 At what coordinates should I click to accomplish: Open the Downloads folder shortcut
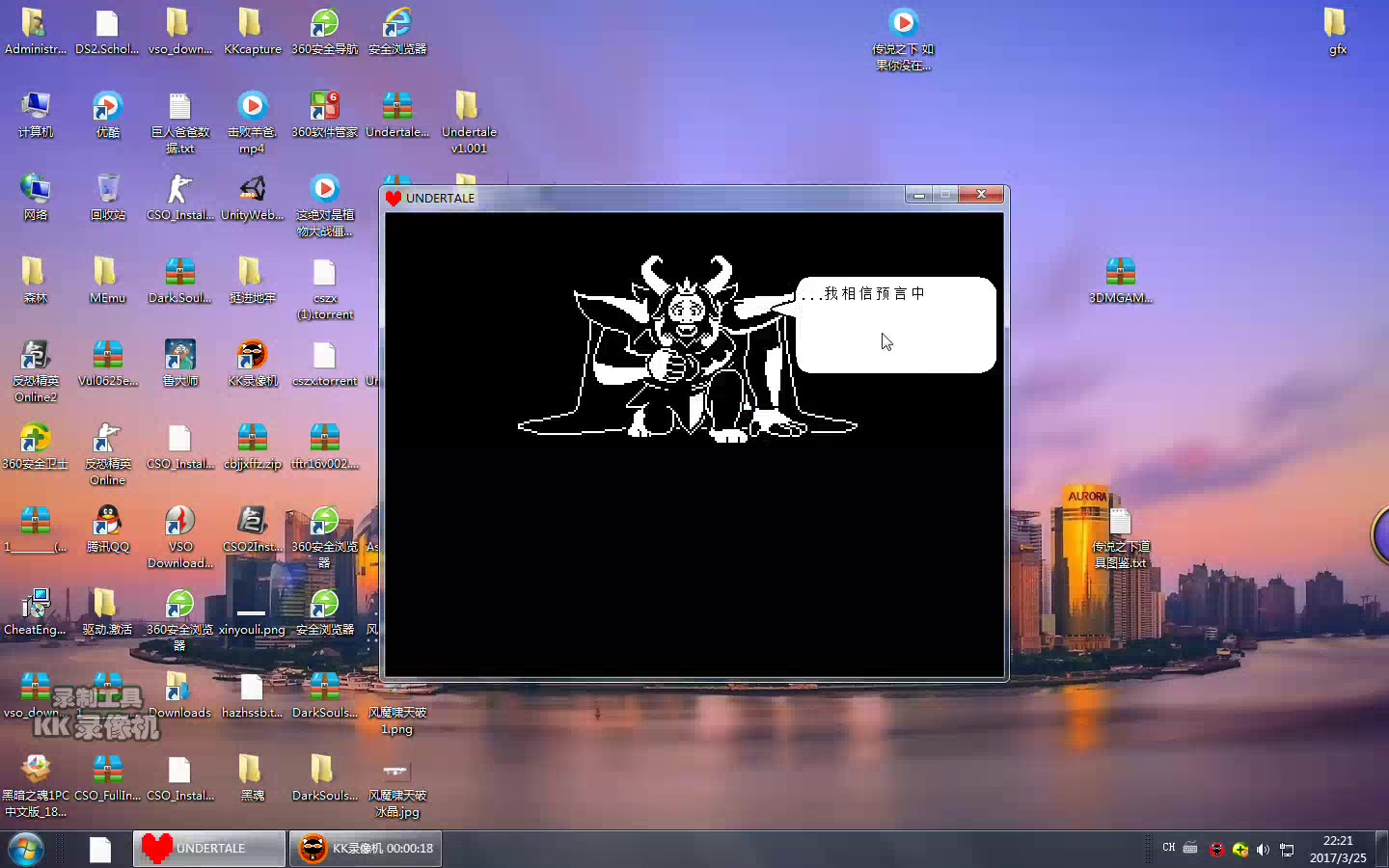(x=179, y=694)
